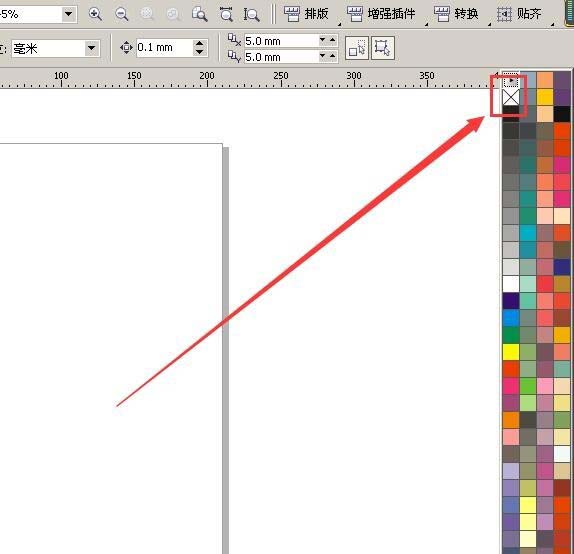Toggle the Treat As Filled button
The image size is (574, 554).
357,48
